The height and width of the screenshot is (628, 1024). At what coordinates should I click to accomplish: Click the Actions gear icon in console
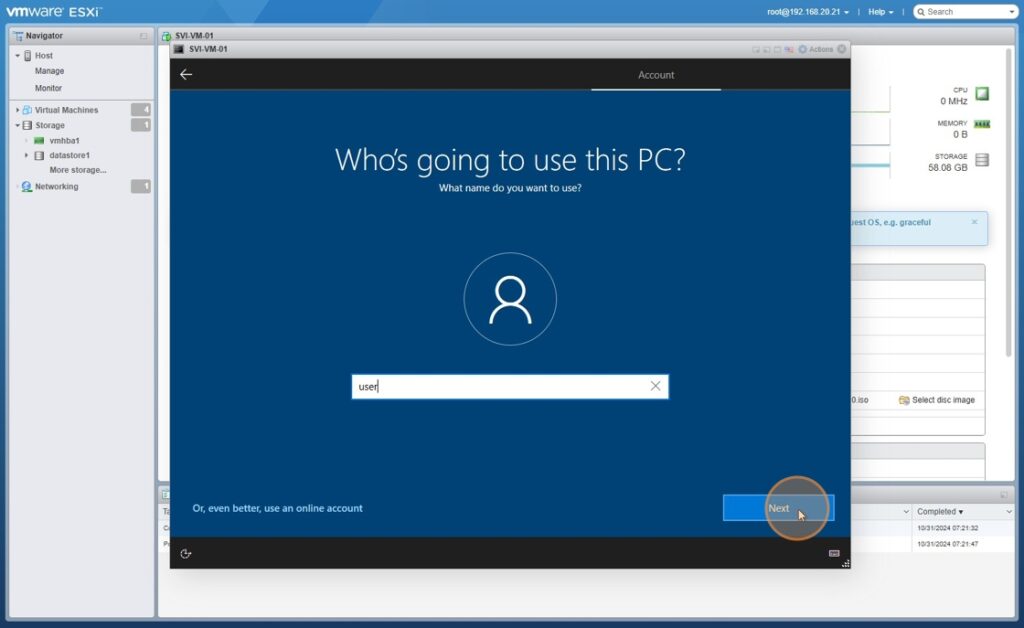(803, 49)
